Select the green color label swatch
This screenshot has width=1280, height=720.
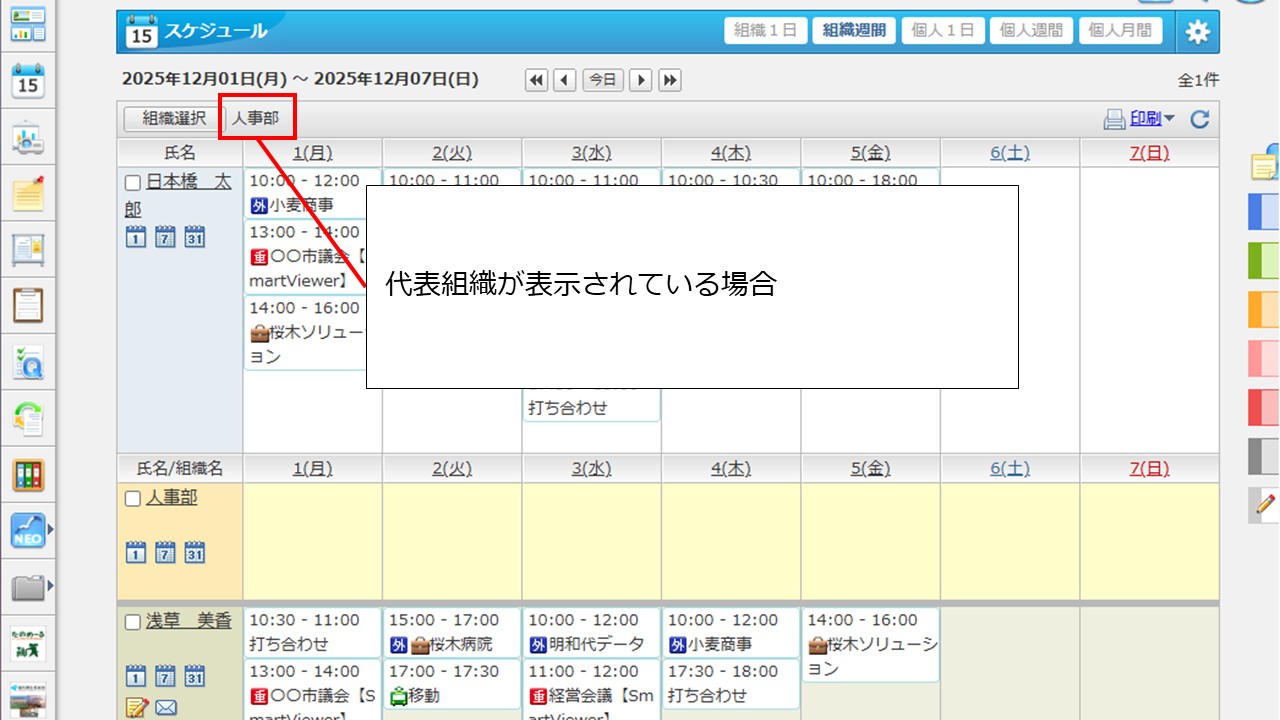point(1264,260)
